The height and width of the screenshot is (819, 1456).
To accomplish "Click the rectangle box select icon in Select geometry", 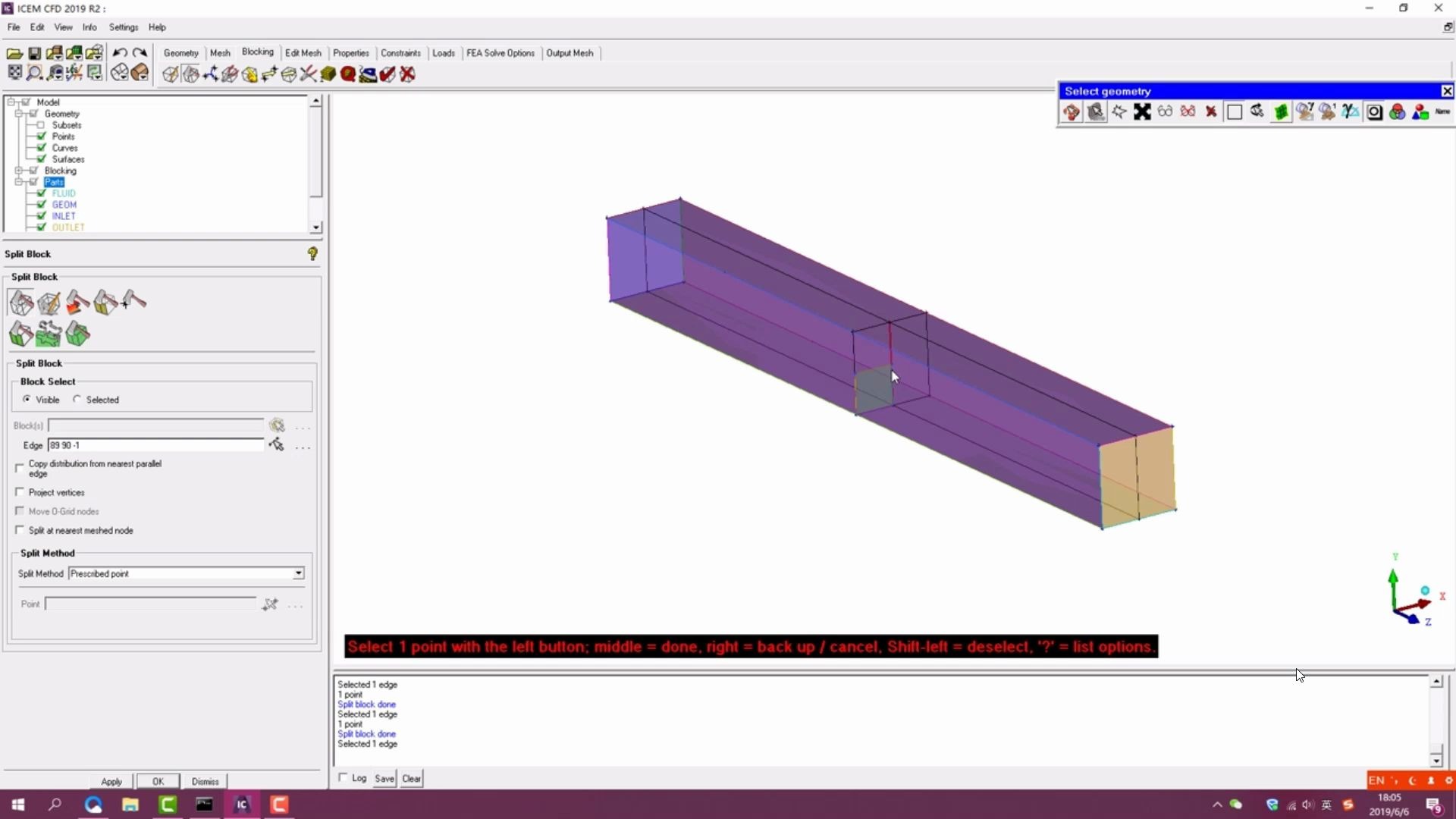I will click(x=1235, y=112).
